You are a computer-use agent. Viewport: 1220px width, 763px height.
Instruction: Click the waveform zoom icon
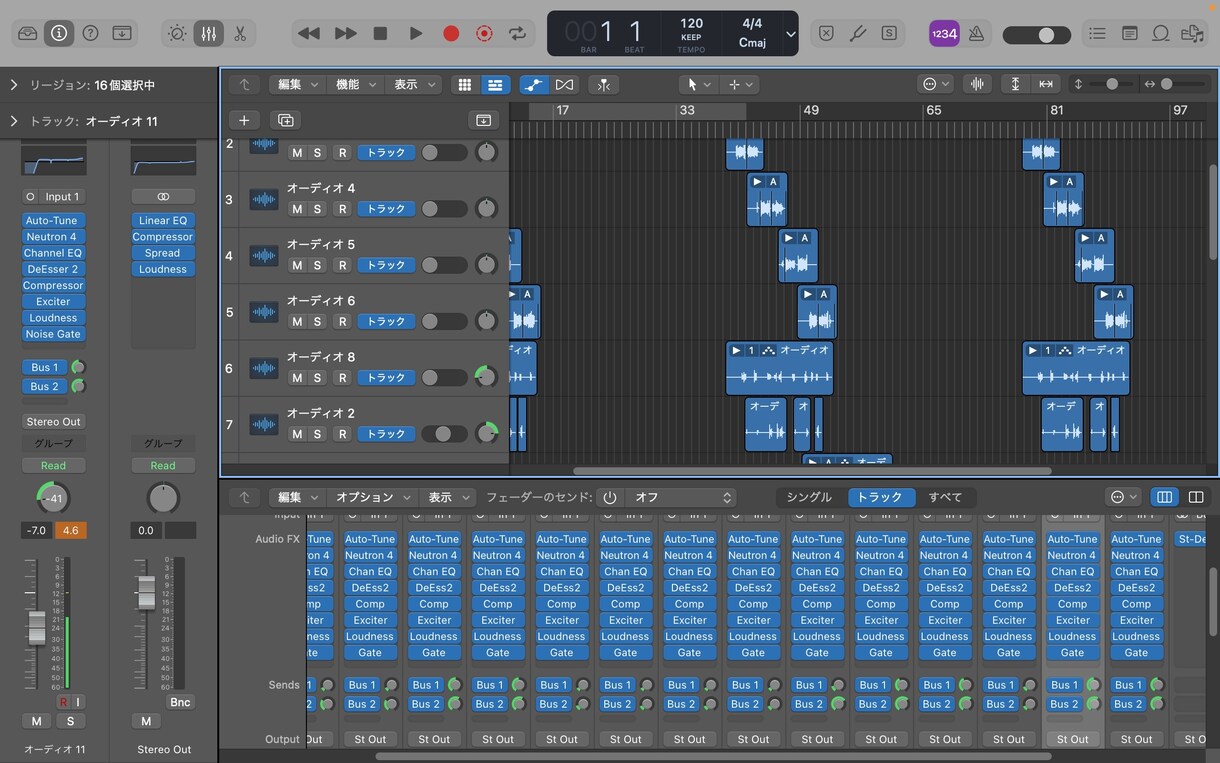[x=977, y=85]
